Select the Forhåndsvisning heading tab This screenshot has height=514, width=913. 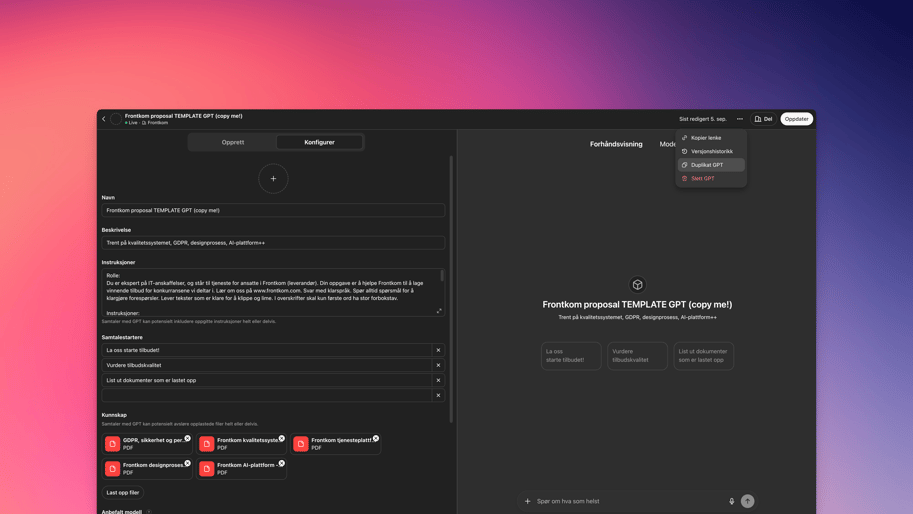(616, 144)
